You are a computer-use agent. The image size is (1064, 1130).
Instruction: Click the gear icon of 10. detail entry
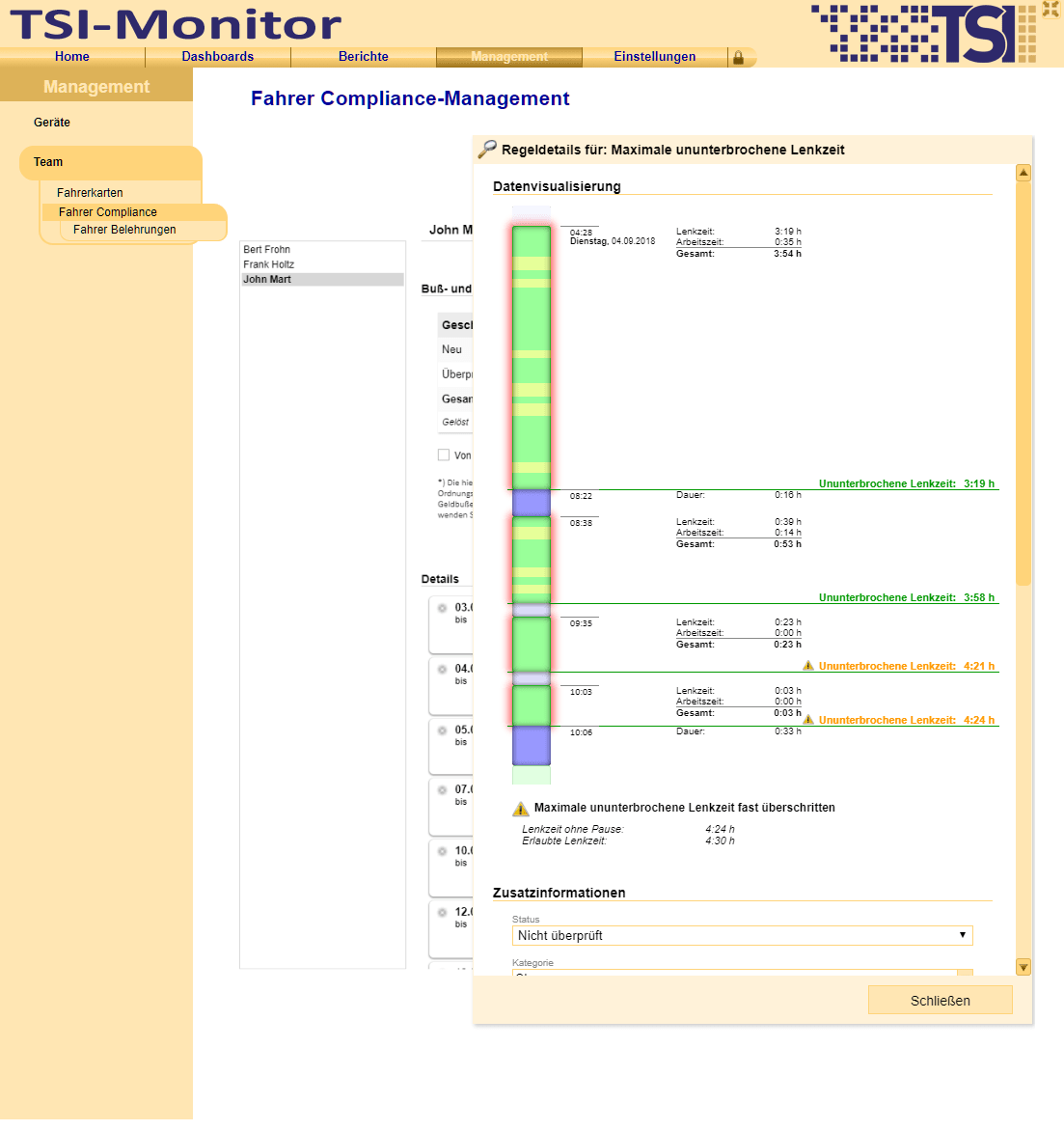pyautogui.click(x=443, y=851)
